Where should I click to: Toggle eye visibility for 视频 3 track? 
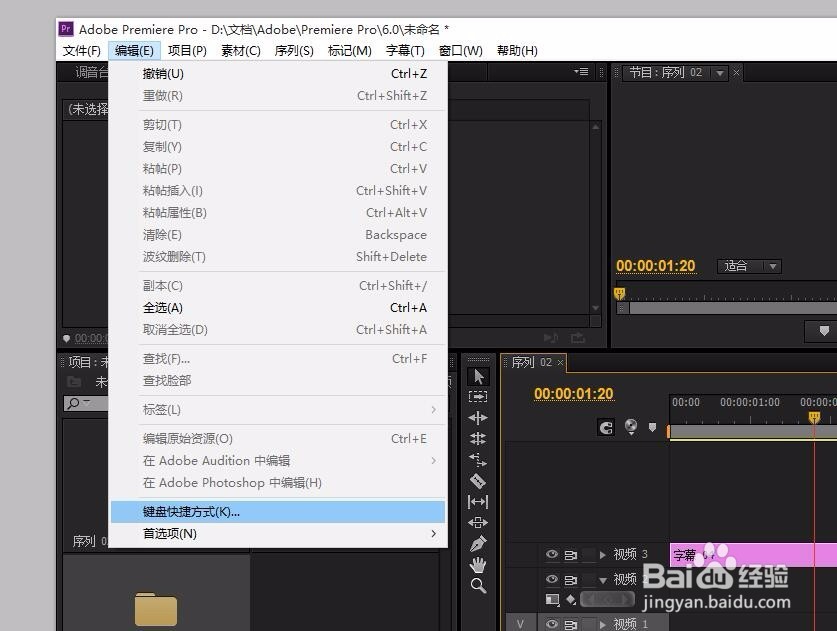[x=552, y=554]
